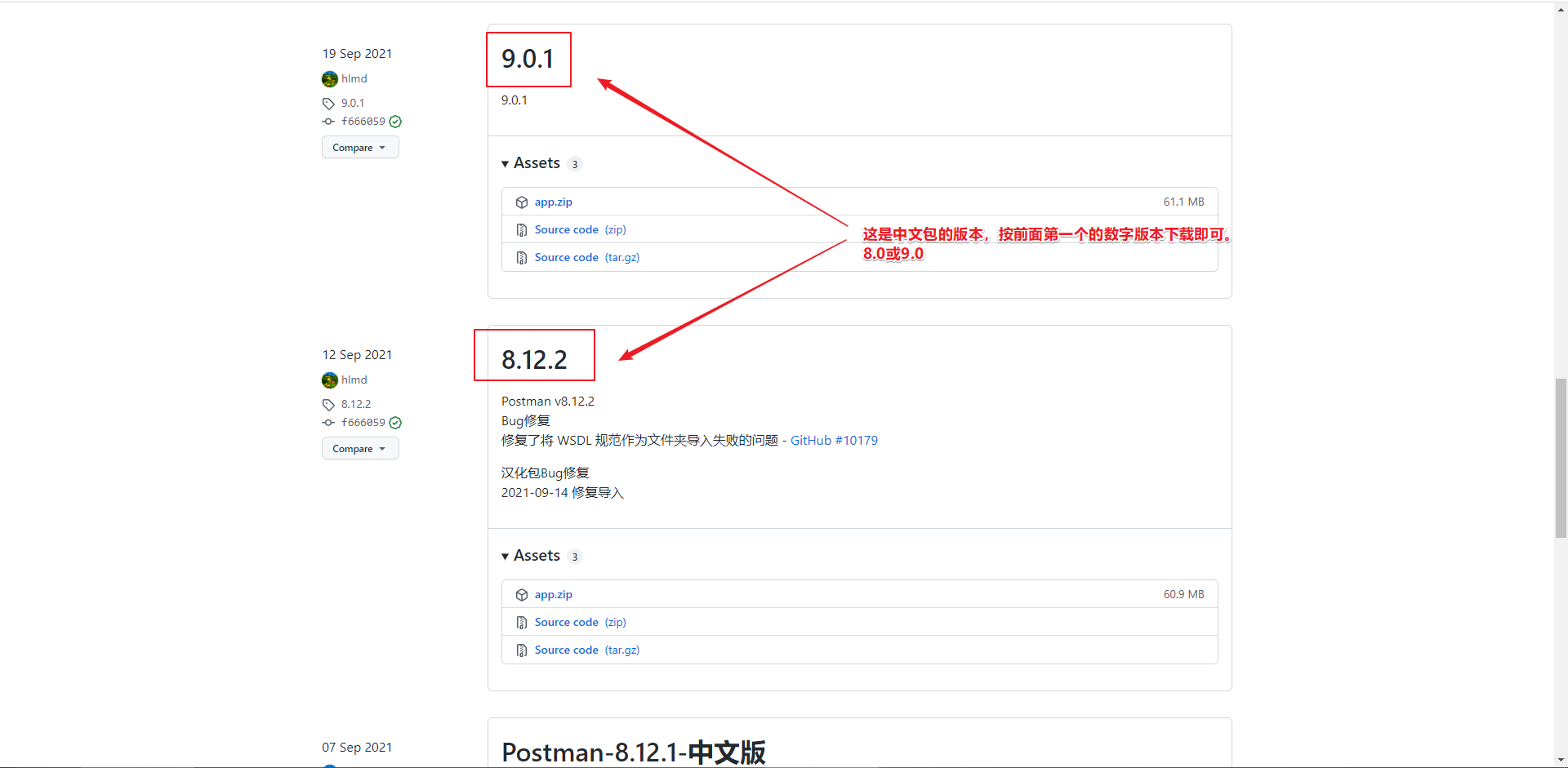Click tar.gz file icon in 9.0.1 assets
This screenshot has height=768, width=1568.
click(522, 258)
